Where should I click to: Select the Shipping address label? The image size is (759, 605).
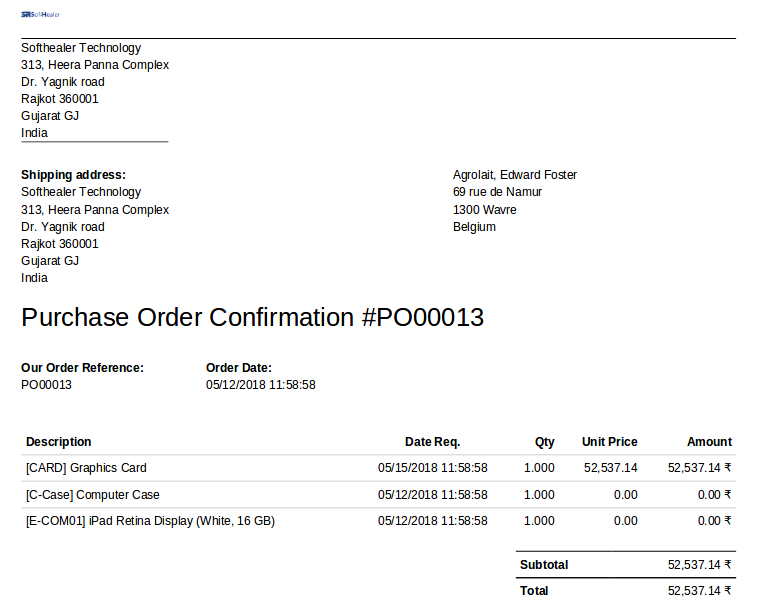(x=73, y=175)
